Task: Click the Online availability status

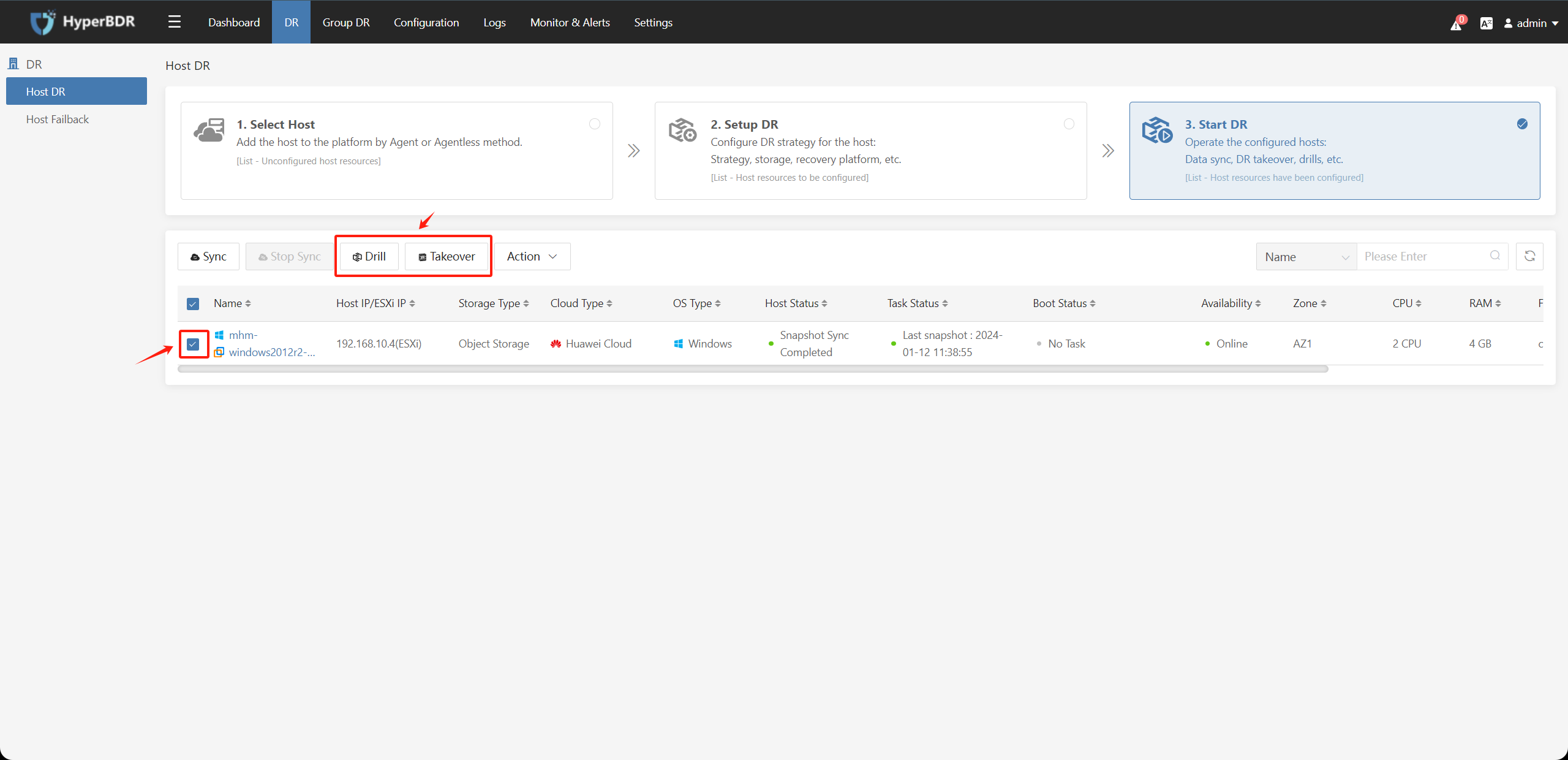Action: point(1232,344)
